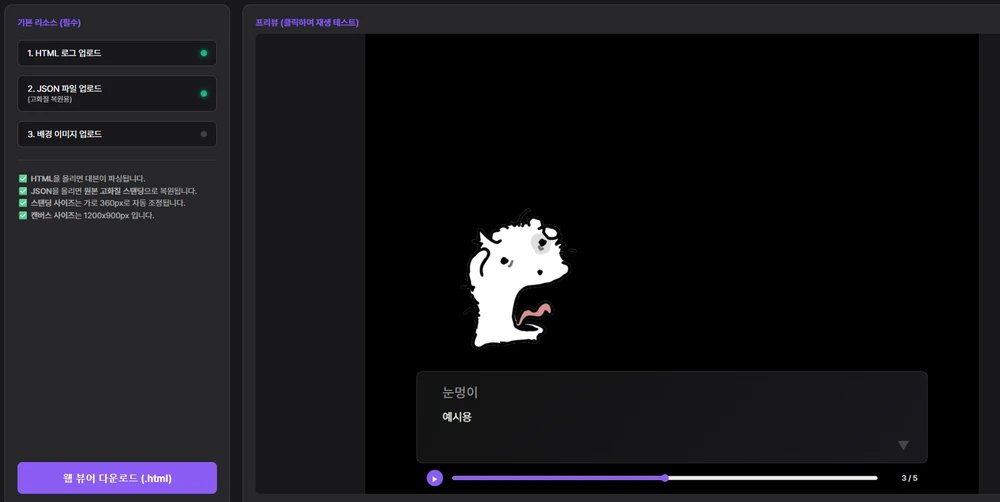Click the 배경 이미지 업로드 button
This screenshot has height=502, width=1000.
click(117, 134)
